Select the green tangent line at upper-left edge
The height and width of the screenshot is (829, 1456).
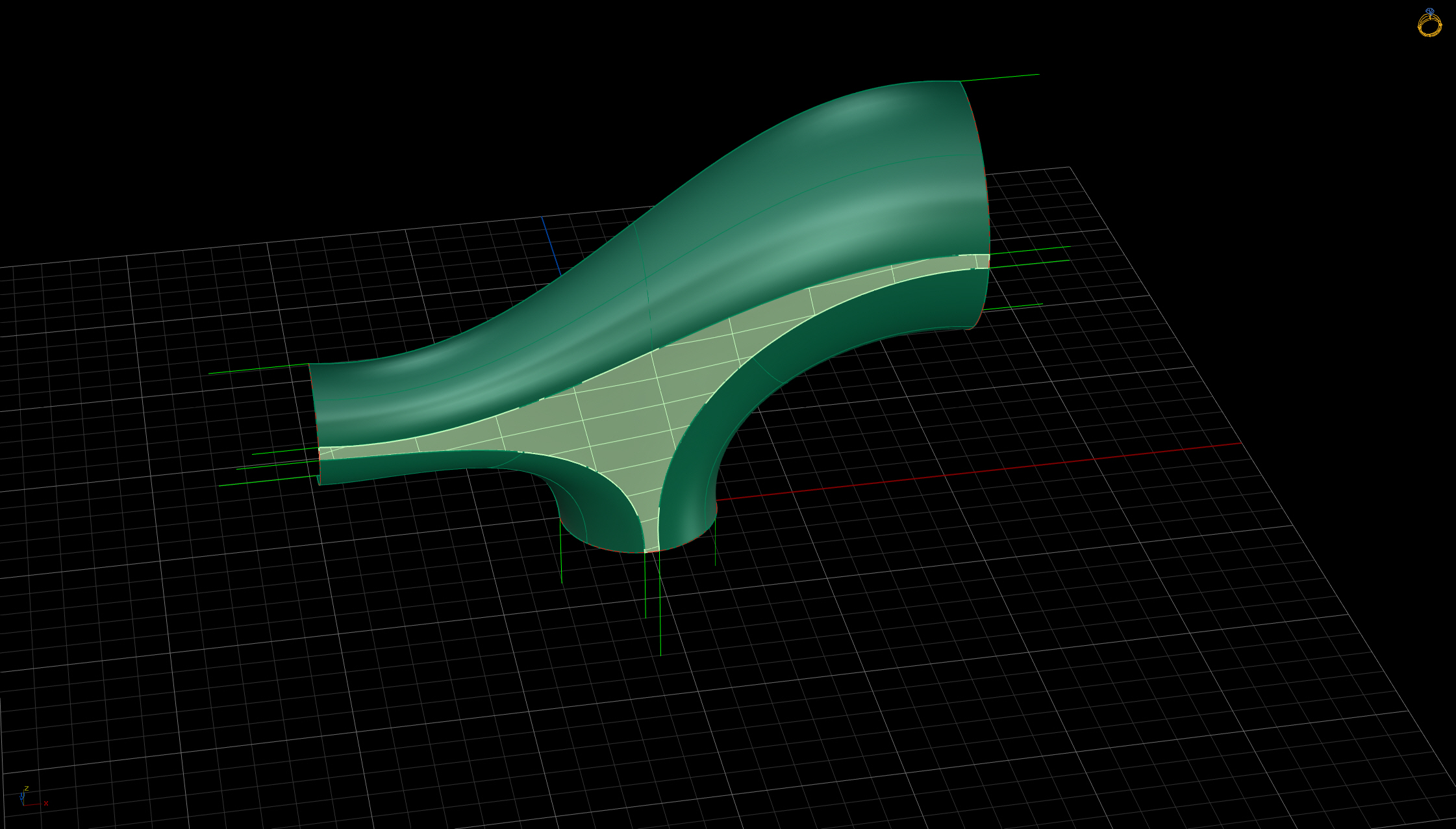[x=258, y=368]
